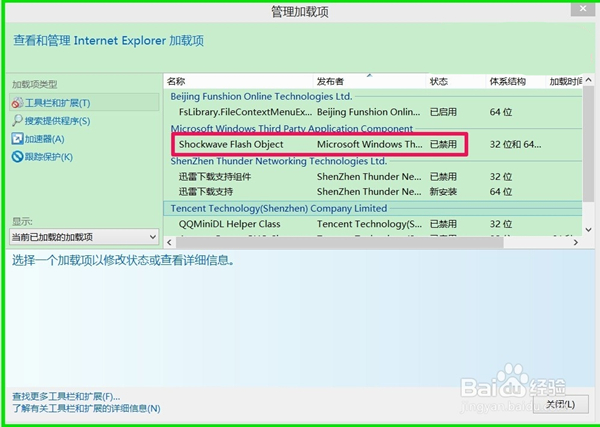The height and width of the screenshot is (427, 600).
Task: Click the ShenZhen Thunder Networking Technologies Ltd. group header
Action: click(x=279, y=161)
